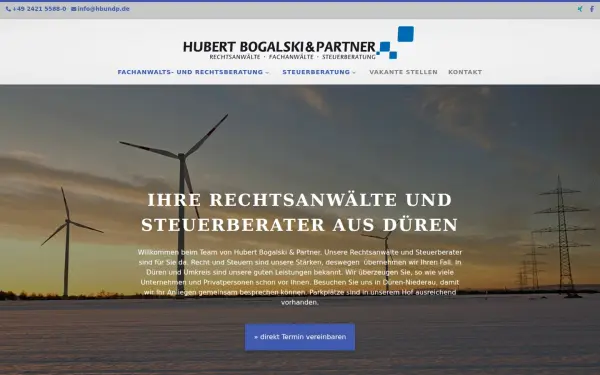The image size is (600, 375).
Task: Click the Hubert Bogalski & Partner logo
Action: pos(298,43)
